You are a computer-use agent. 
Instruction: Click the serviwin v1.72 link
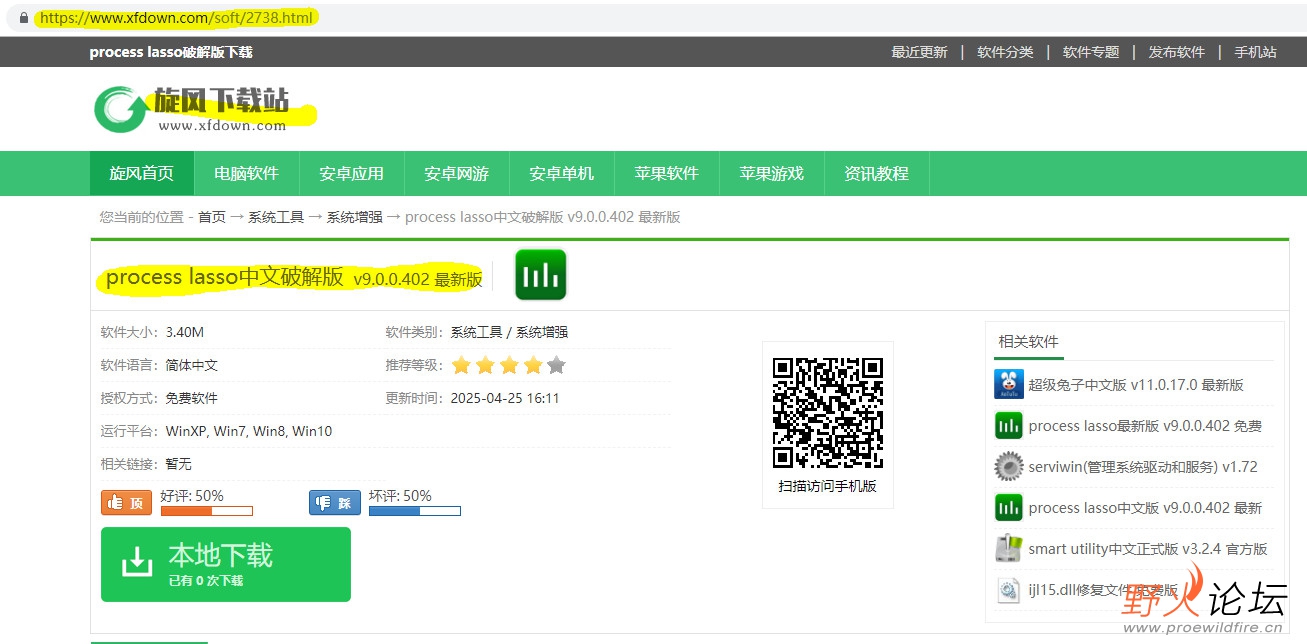tap(1143, 467)
